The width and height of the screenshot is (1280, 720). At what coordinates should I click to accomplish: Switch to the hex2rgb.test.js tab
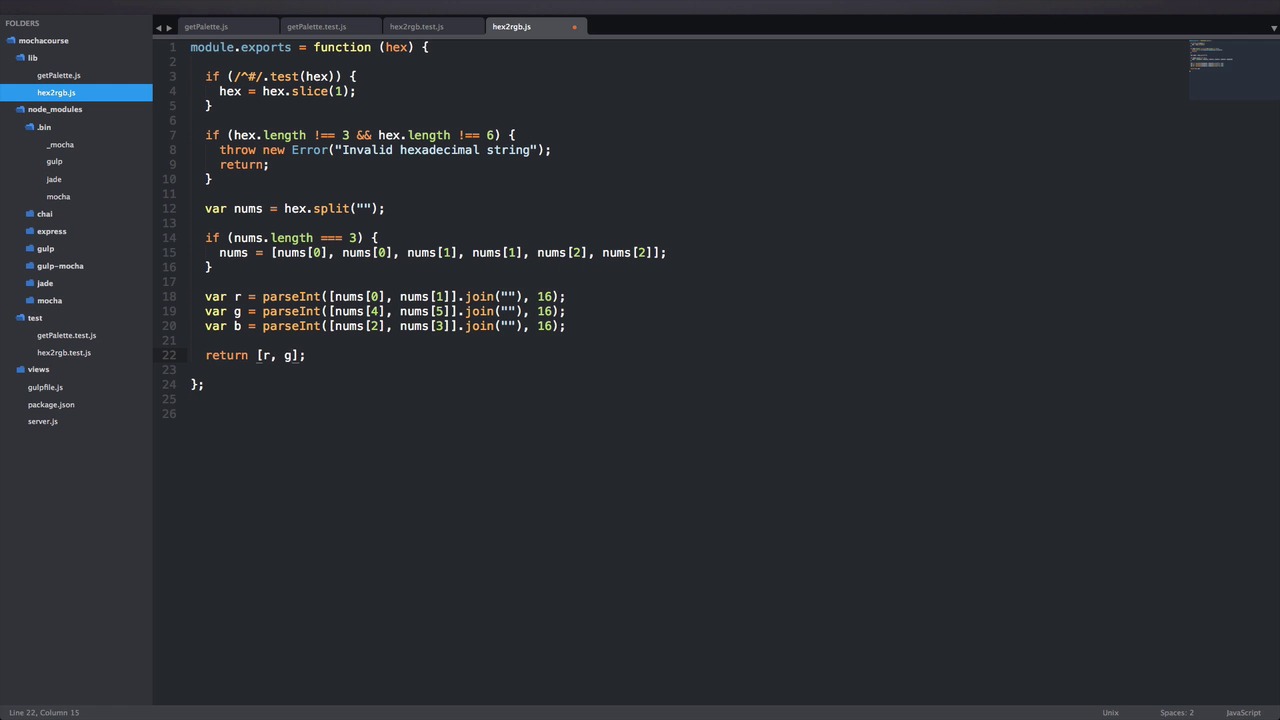point(433,27)
